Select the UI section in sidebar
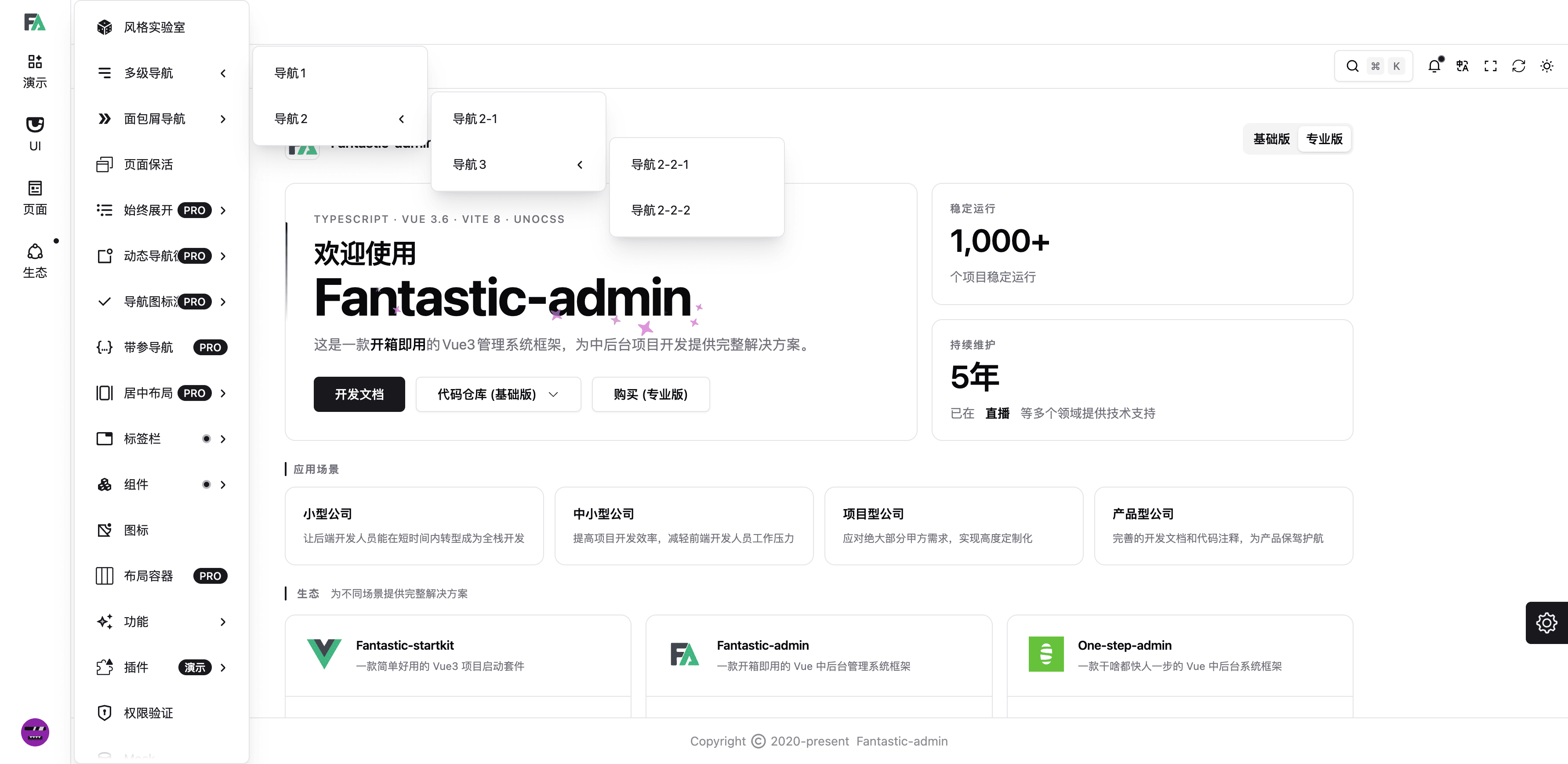Viewport: 1568px width, 764px height. coord(35,133)
